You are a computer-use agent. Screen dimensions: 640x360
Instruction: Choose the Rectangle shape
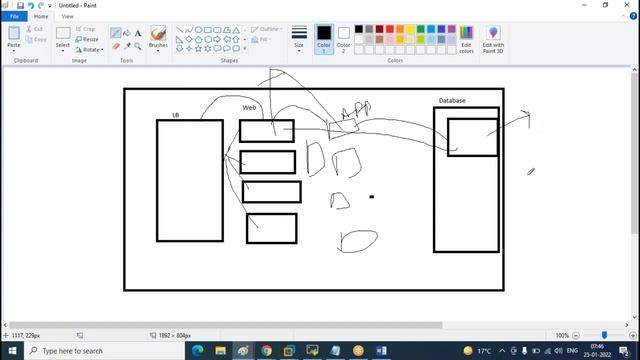click(x=208, y=30)
